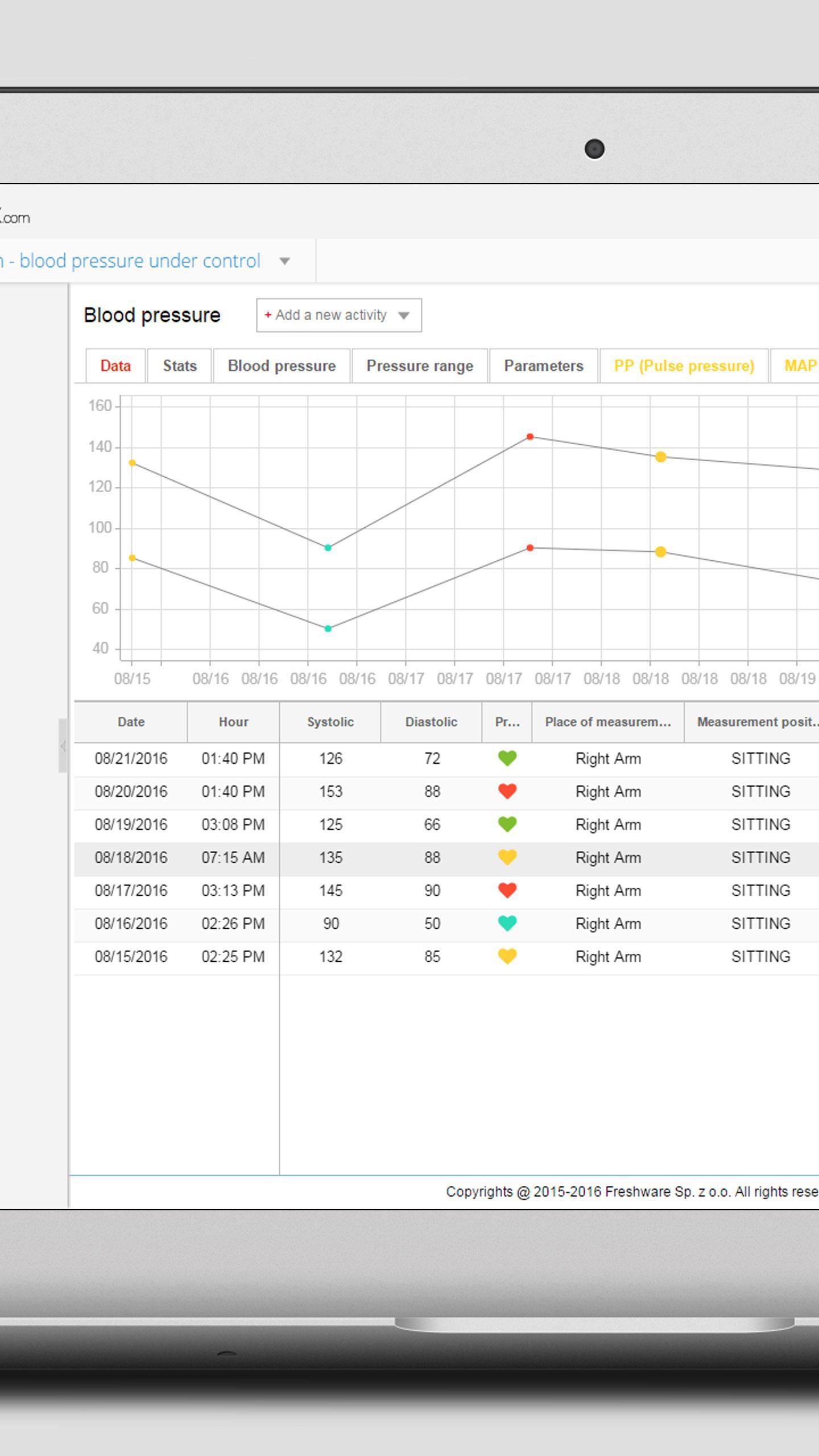Click the yellow heart icon for 08/18/2016
Screen dimensions: 819x1456
point(507,857)
